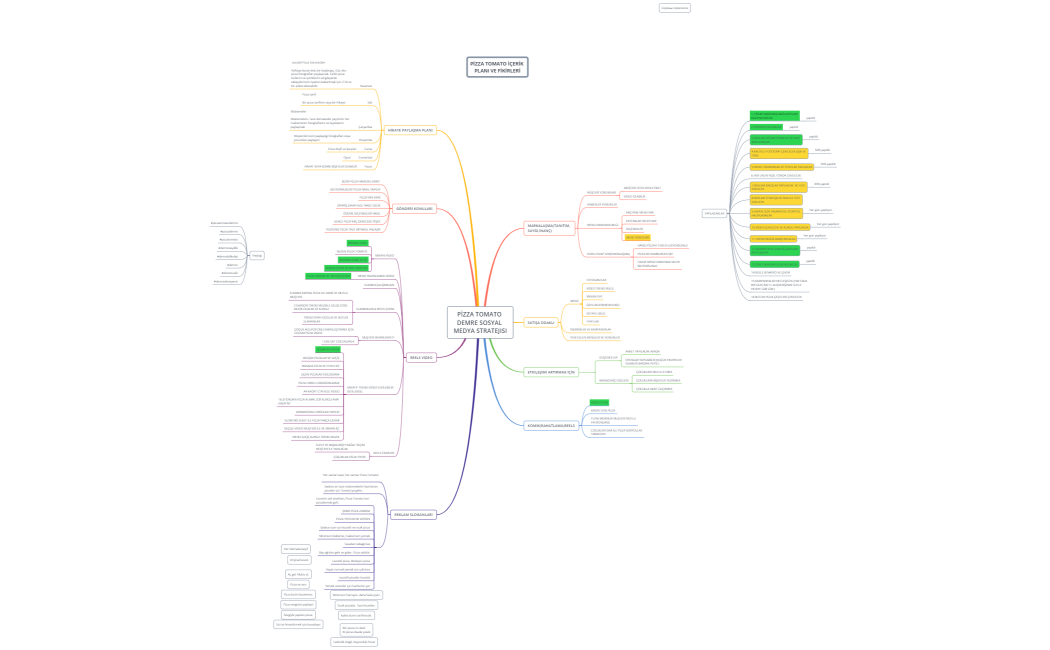Select the Pazartesi subtopic in the story plan
The width and height of the screenshot is (1050, 650).
coord(366,86)
